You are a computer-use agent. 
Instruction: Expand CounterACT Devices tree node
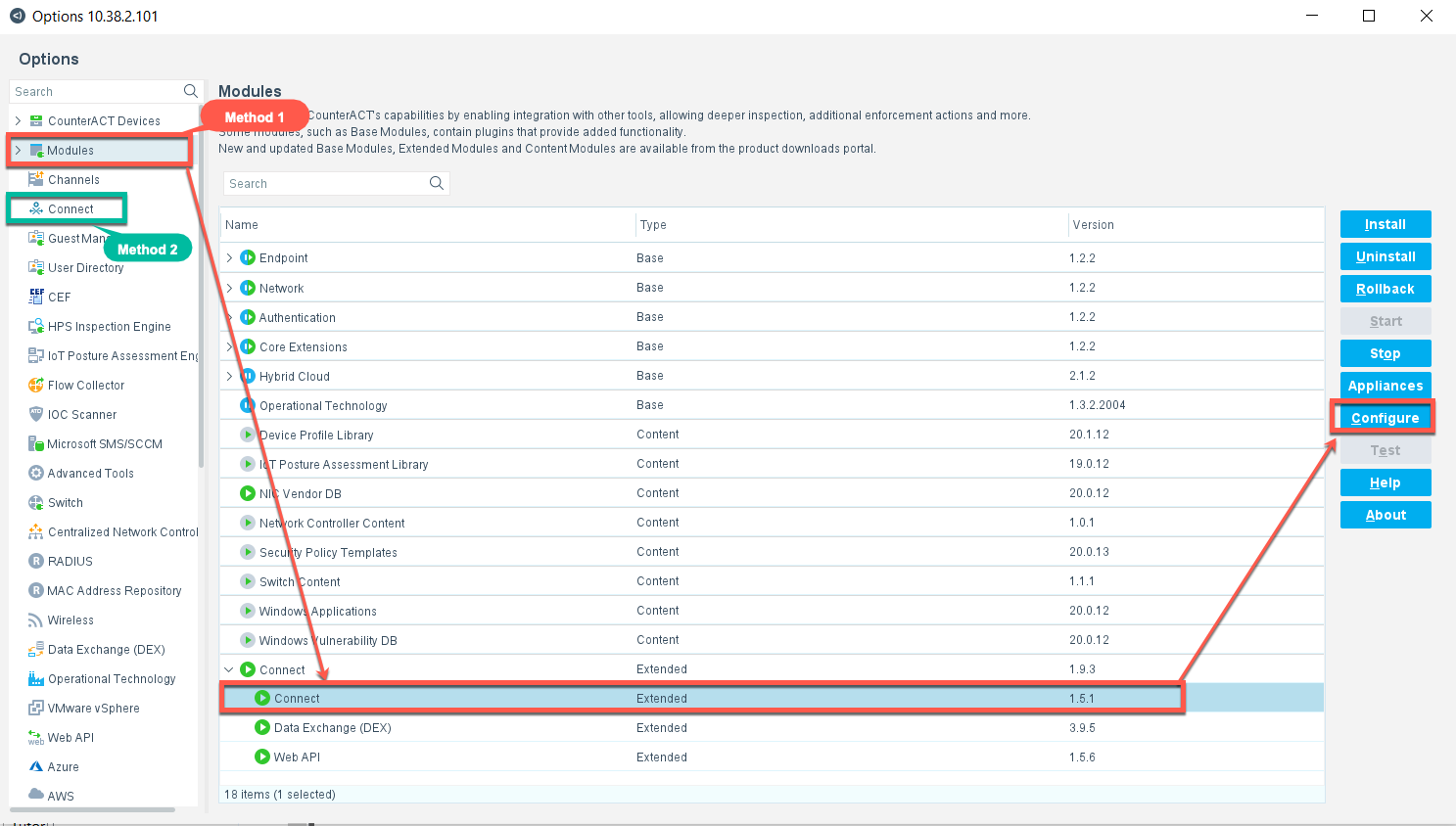point(18,121)
